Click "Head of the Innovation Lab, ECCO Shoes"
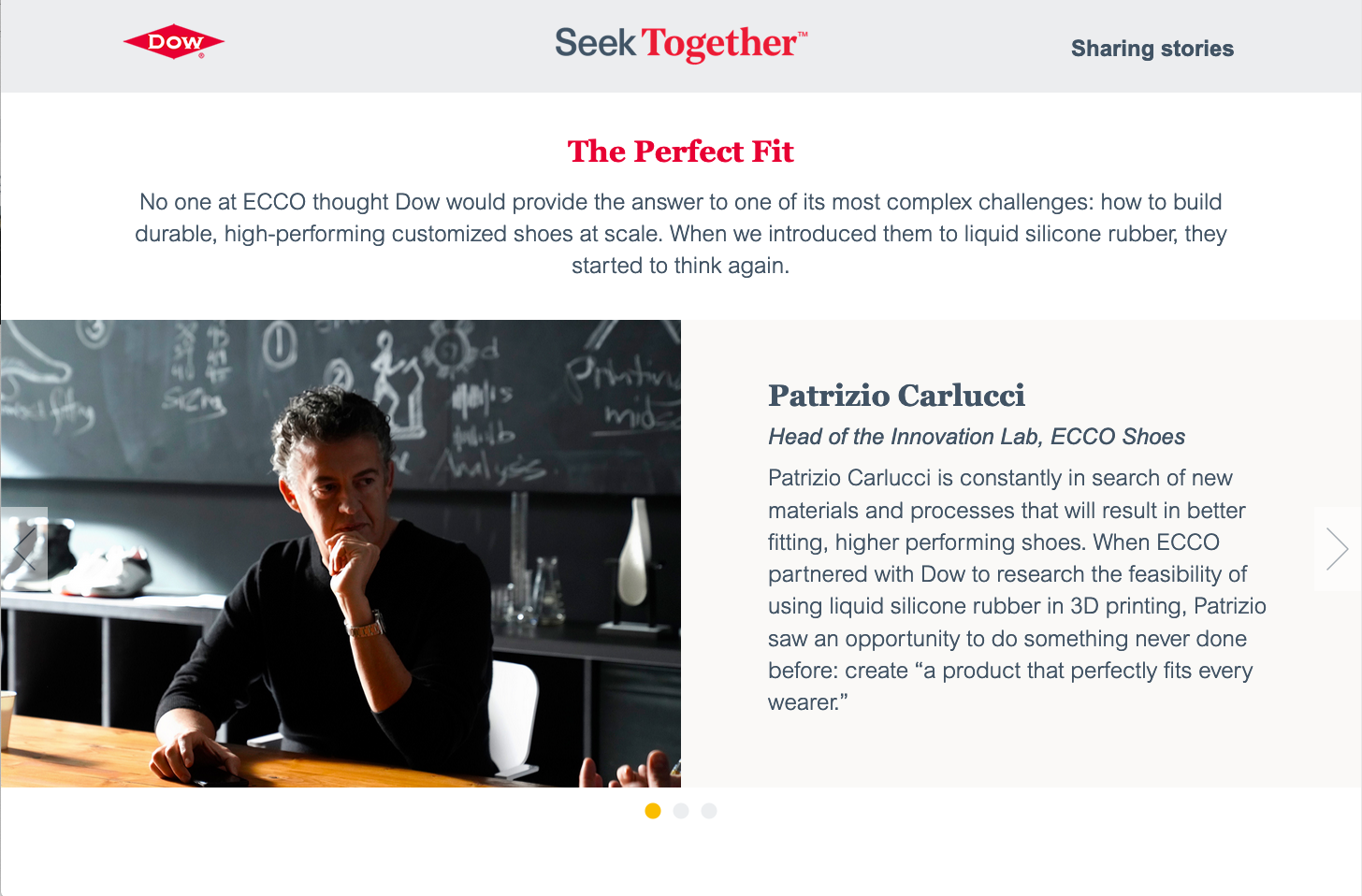The height and width of the screenshot is (896, 1362). 976,437
